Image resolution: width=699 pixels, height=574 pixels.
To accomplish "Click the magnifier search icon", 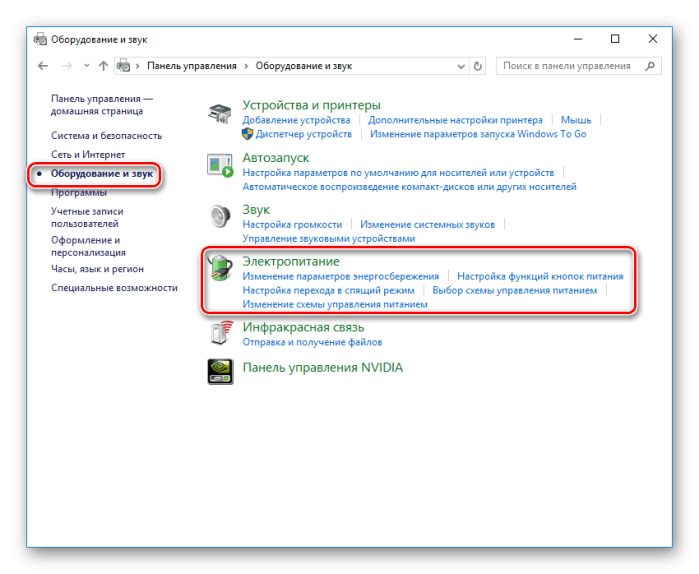I will pyautogui.click(x=650, y=66).
